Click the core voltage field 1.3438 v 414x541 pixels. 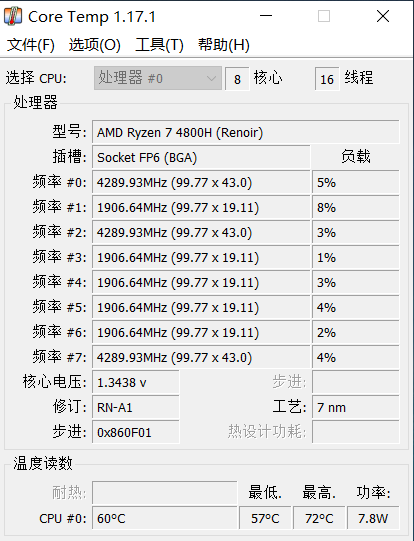pyautogui.click(x=136, y=382)
